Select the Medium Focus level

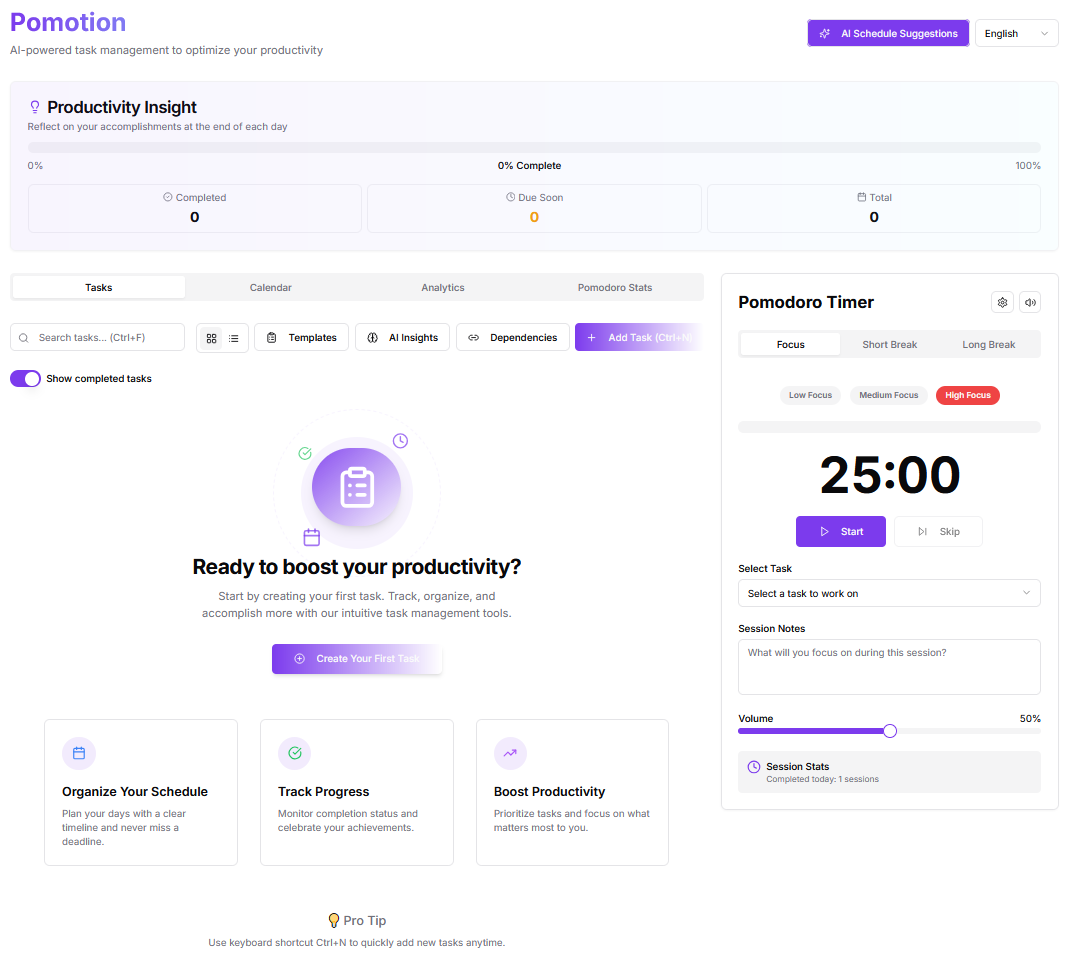[888, 395]
